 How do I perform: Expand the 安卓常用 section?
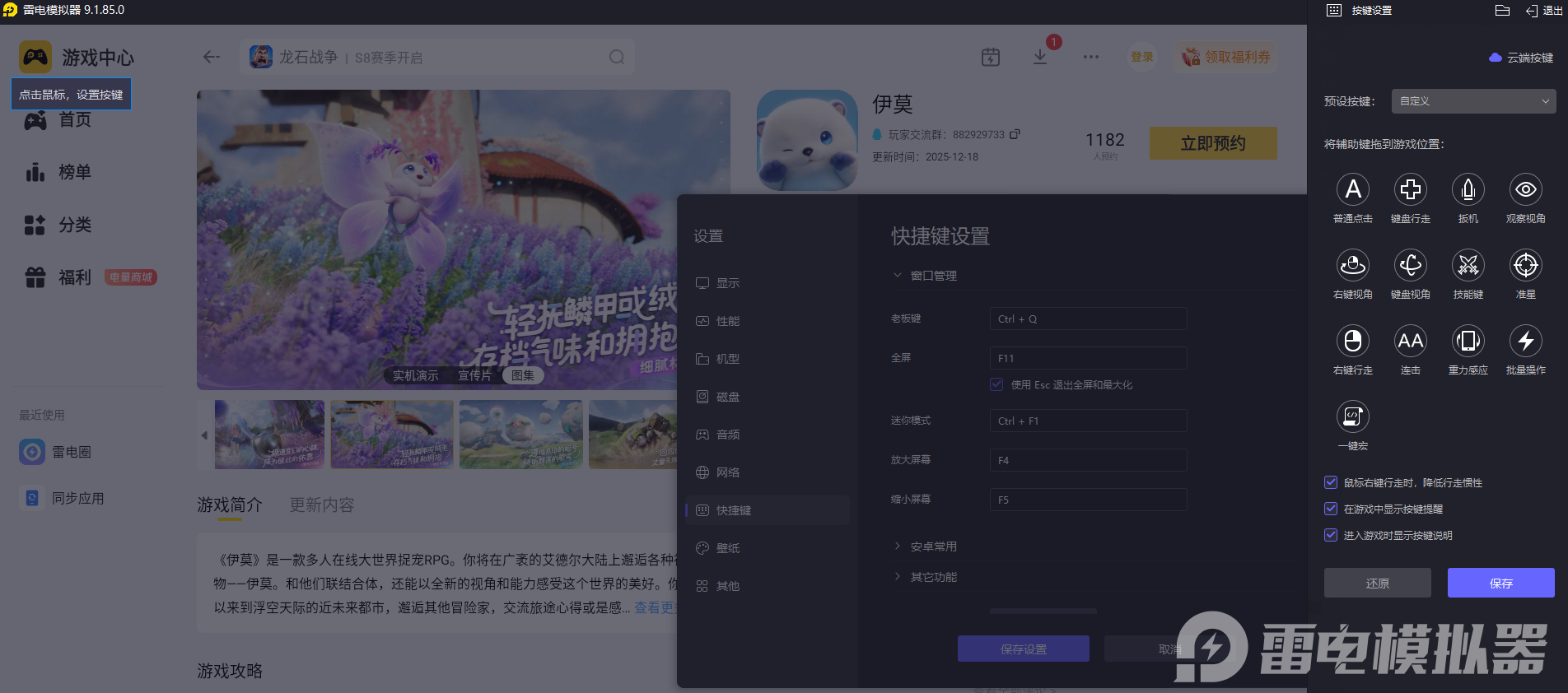coord(925,546)
